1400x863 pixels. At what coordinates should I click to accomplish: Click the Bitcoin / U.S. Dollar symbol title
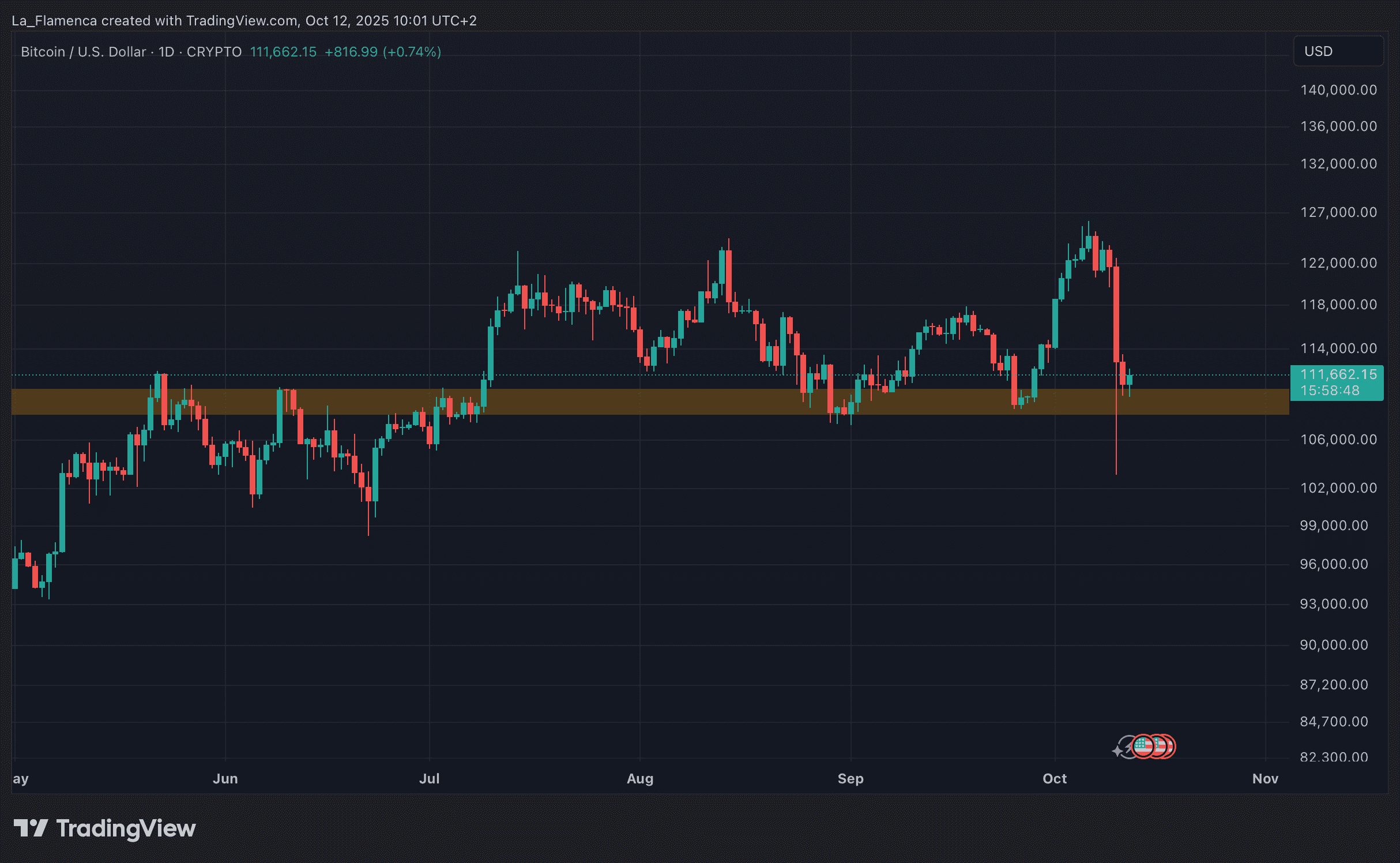coord(83,52)
